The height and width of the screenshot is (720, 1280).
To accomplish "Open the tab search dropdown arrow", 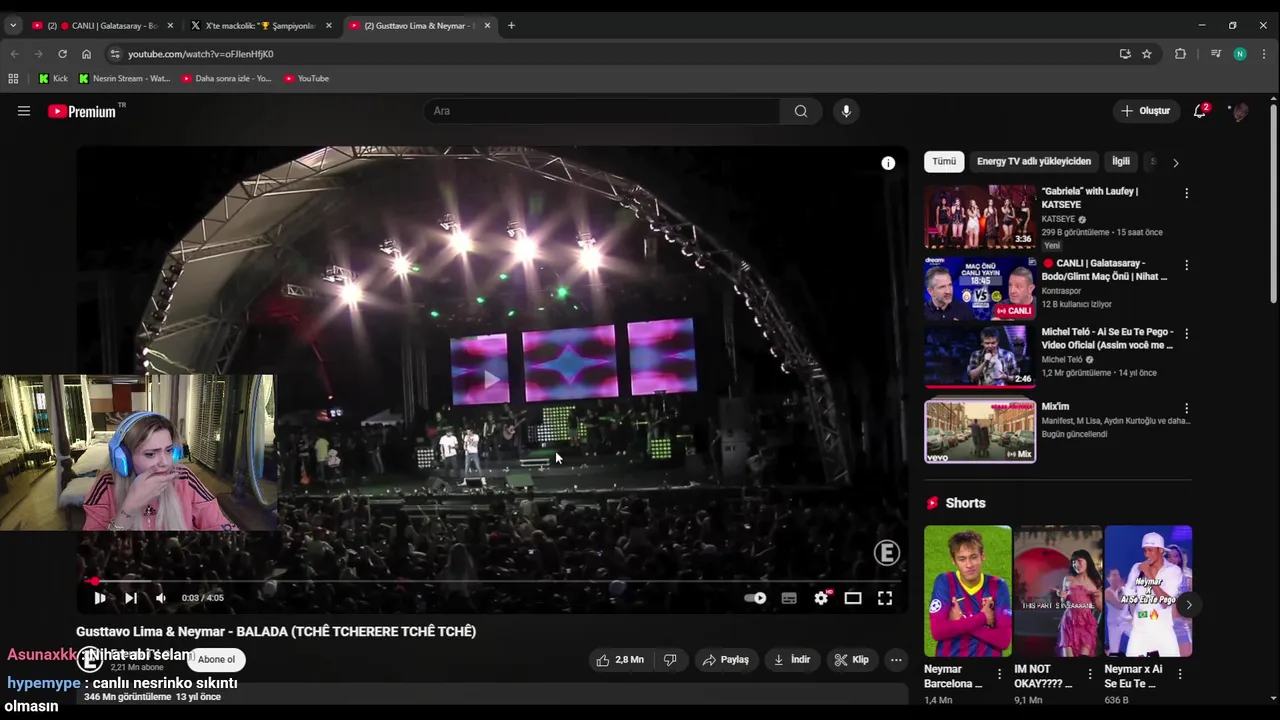I will 13,25.
